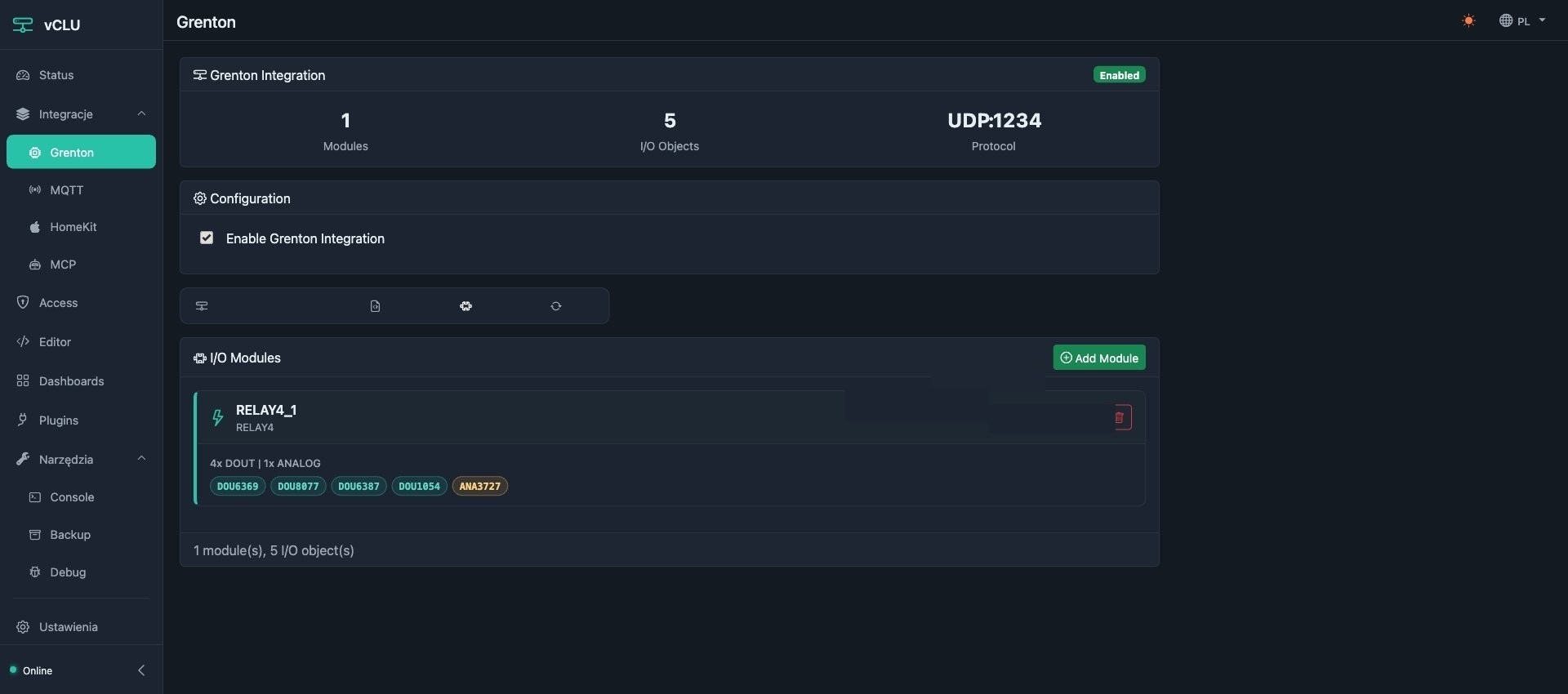Screen dimensions: 1568x694
Task: Switch to the chip modules tab icon
Action: click(x=465, y=306)
